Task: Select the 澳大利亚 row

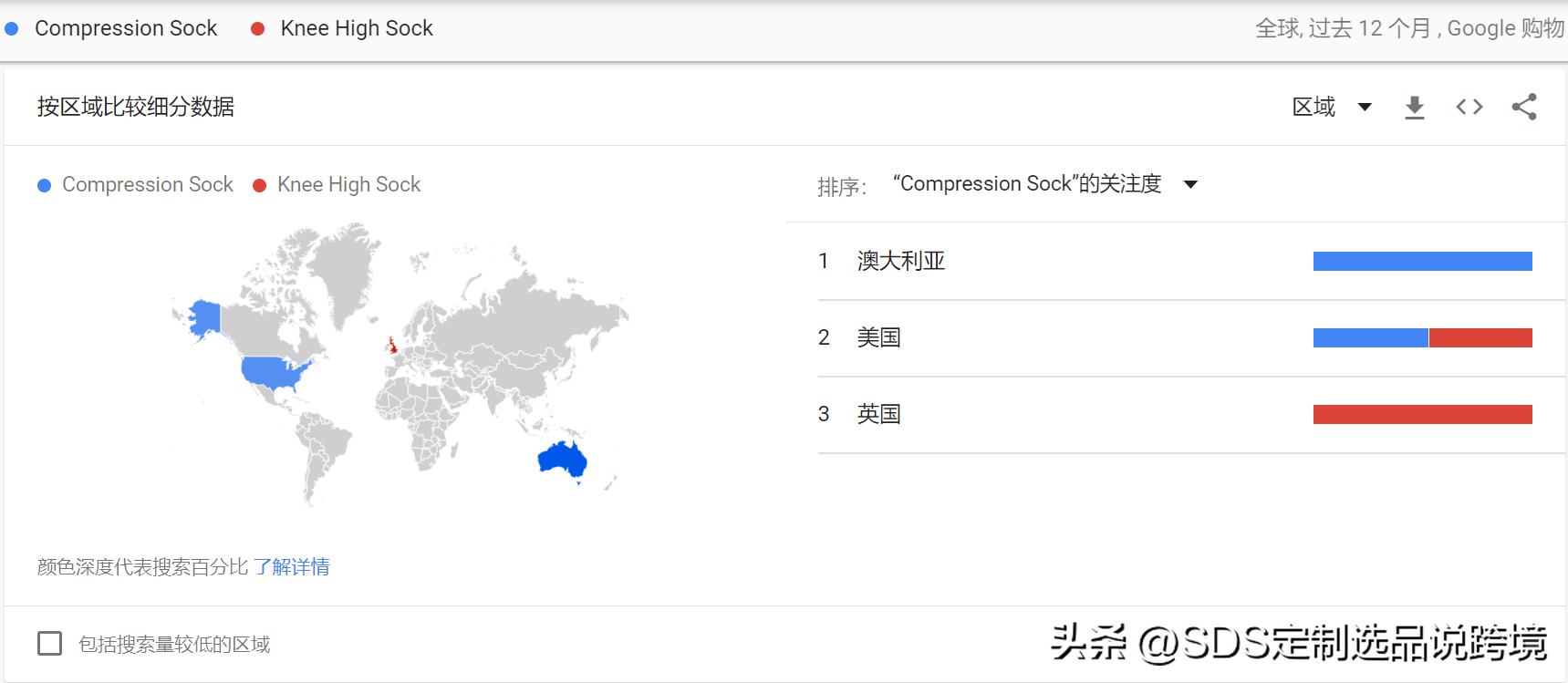Action: (1190, 262)
